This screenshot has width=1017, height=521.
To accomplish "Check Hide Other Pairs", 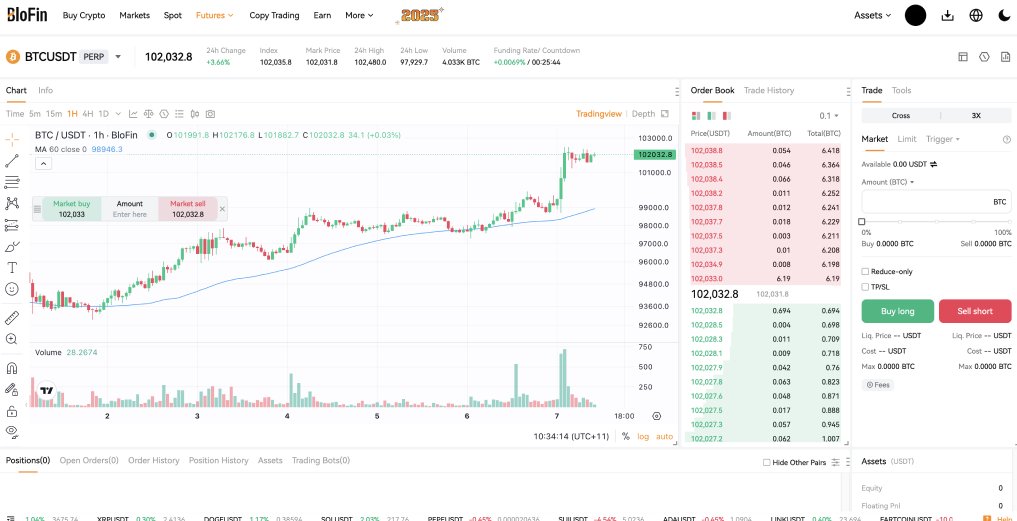I will (767, 463).
